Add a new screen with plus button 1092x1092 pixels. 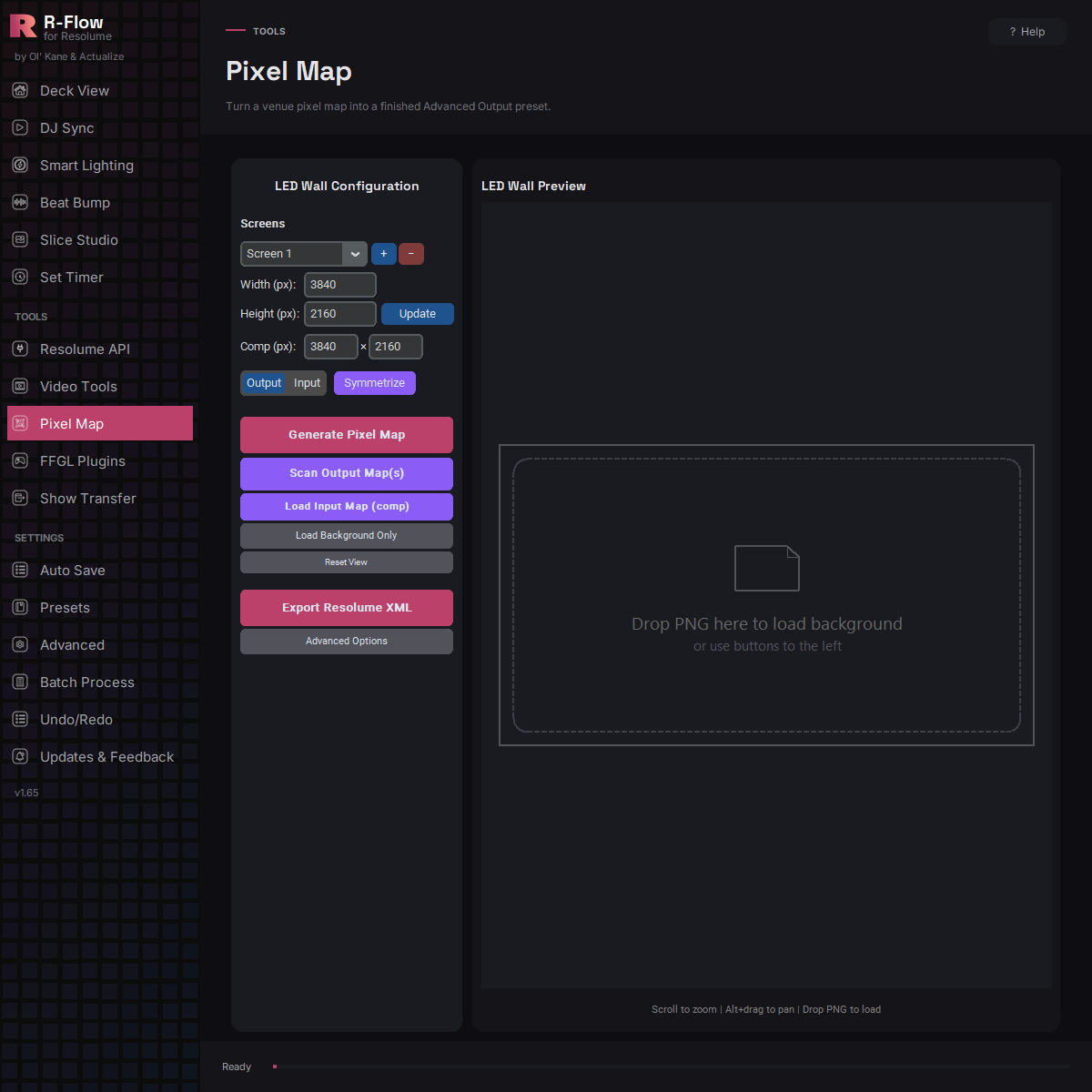point(384,254)
